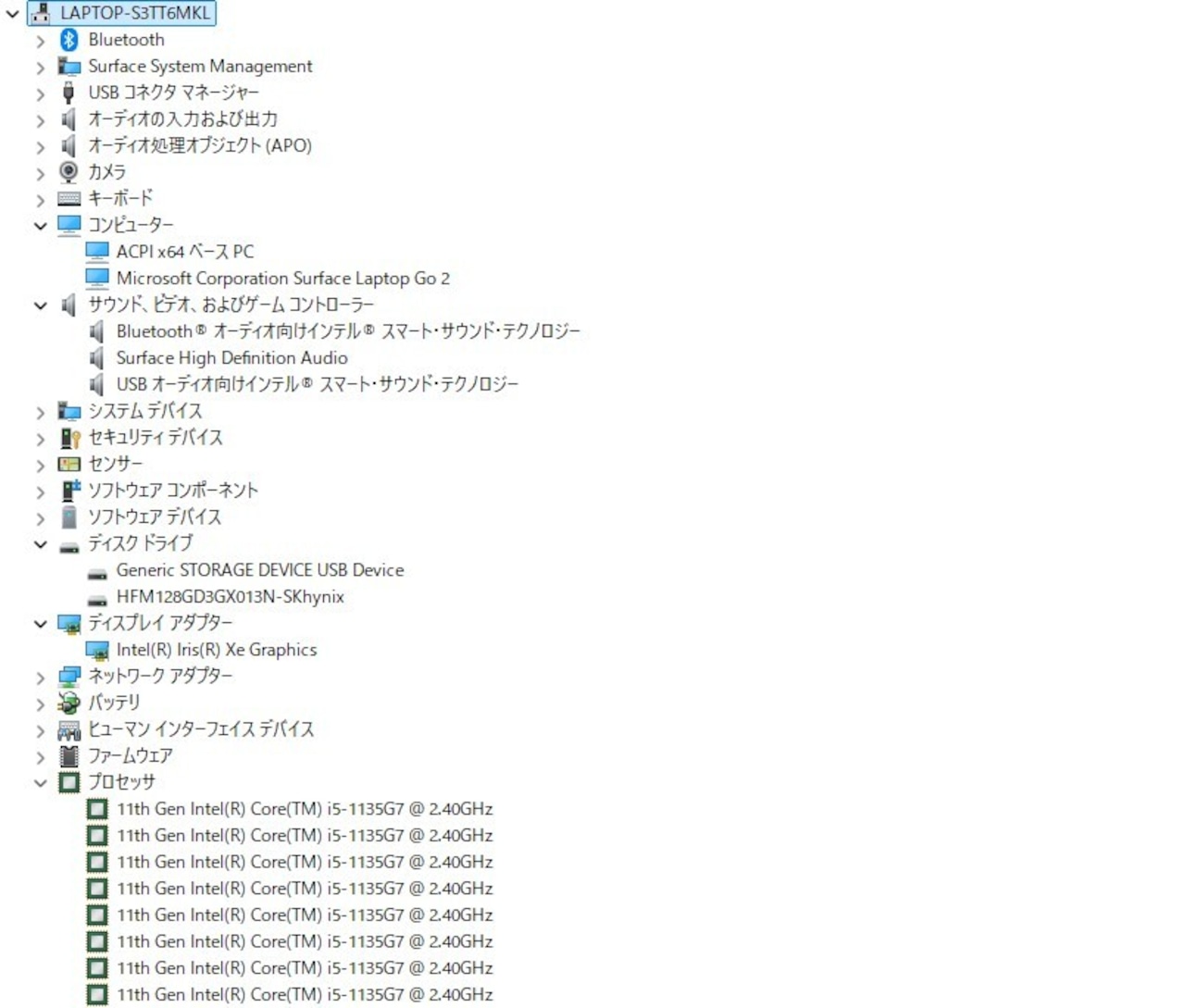
Task: Collapse the ディスク ドライブ category
Action: pos(40,544)
